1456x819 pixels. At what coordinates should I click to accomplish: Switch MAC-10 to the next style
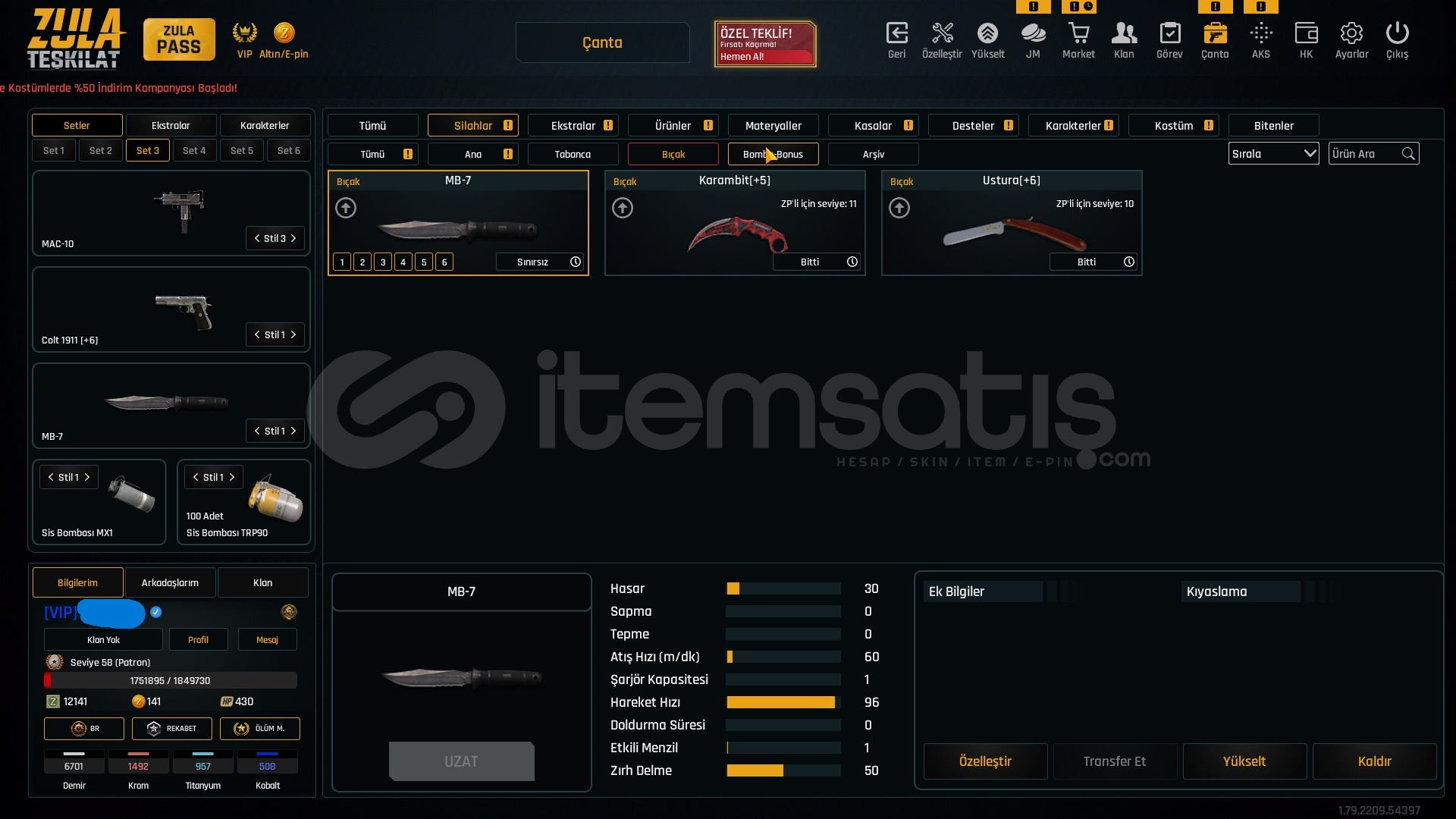tap(293, 239)
